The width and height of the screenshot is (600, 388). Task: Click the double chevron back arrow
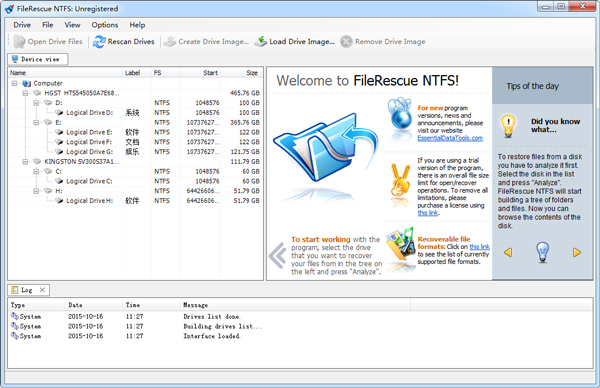tap(277, 256)
